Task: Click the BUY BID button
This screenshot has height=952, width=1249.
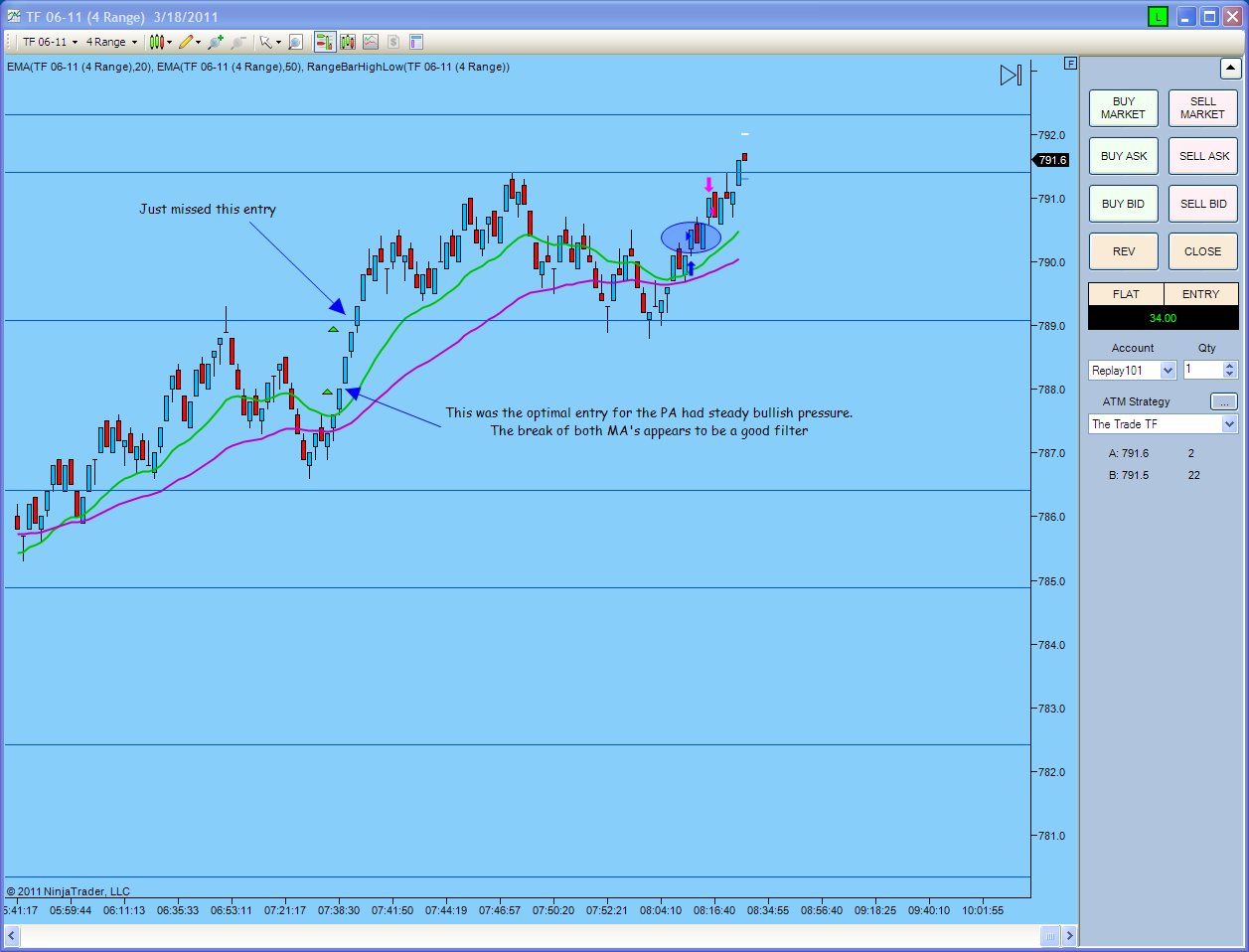Action: [x=1123, y=204]
